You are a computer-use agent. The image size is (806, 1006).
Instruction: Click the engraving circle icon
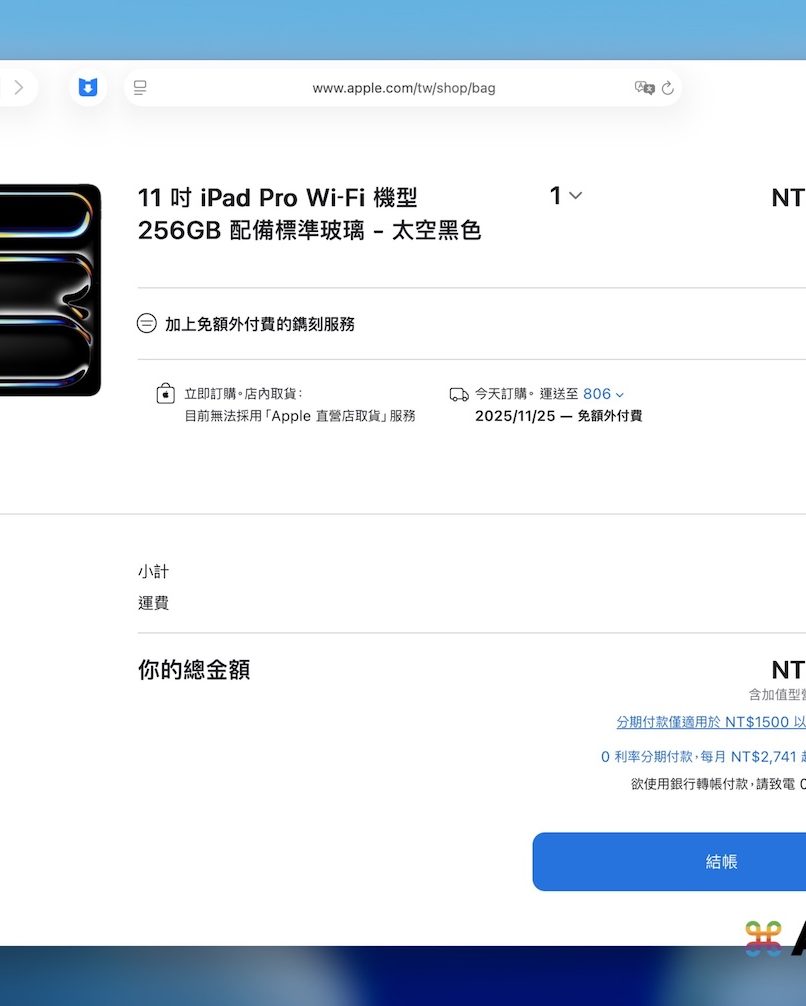[146, 323]
